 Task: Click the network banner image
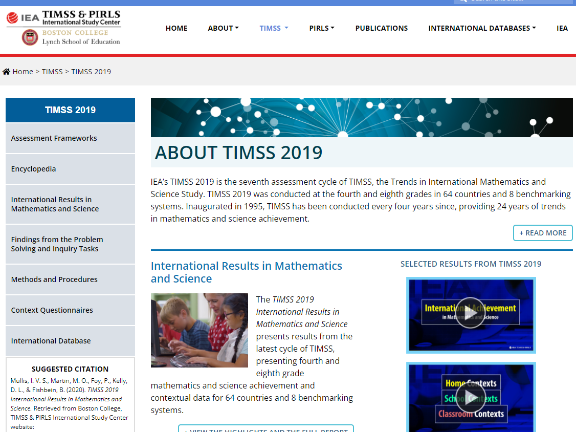(361, 118)
